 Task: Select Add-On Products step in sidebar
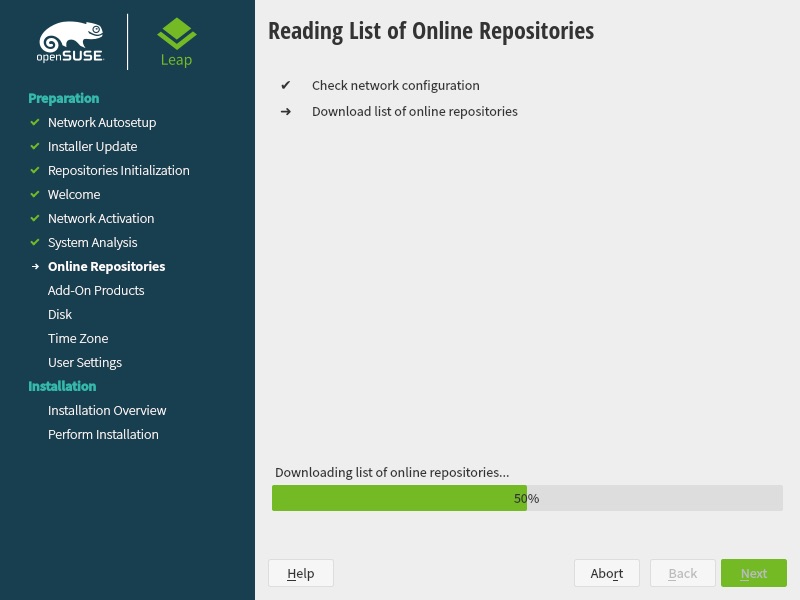96,290
